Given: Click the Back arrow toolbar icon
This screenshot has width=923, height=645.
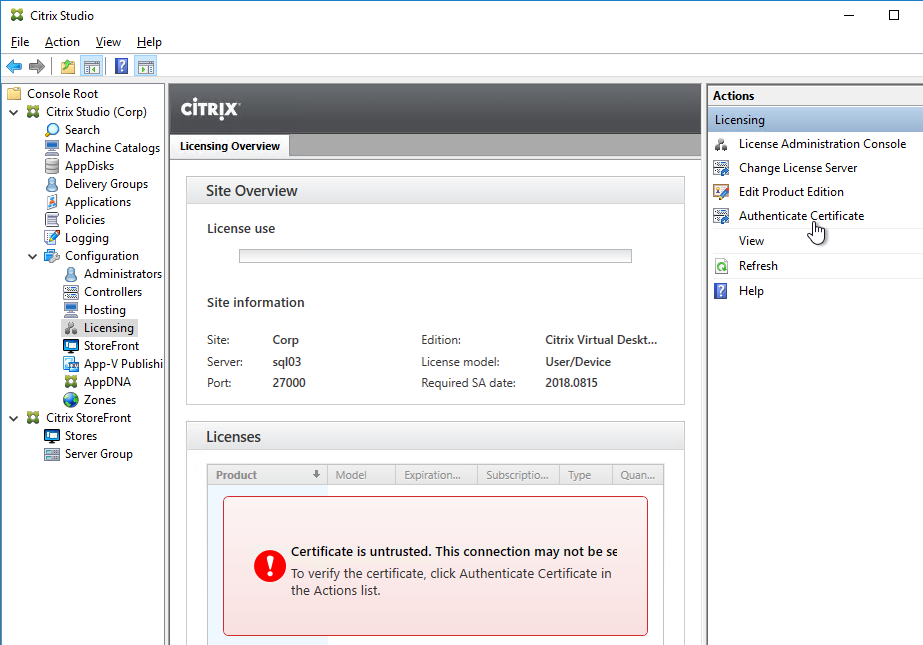Looking at the screenshot, I should (x=14, y=67).
